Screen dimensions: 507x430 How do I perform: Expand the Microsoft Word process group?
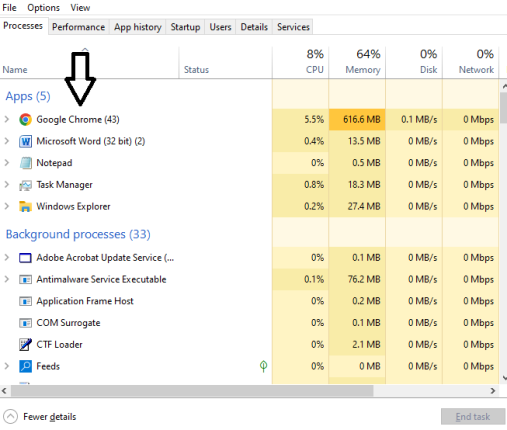tap(6, 141)
